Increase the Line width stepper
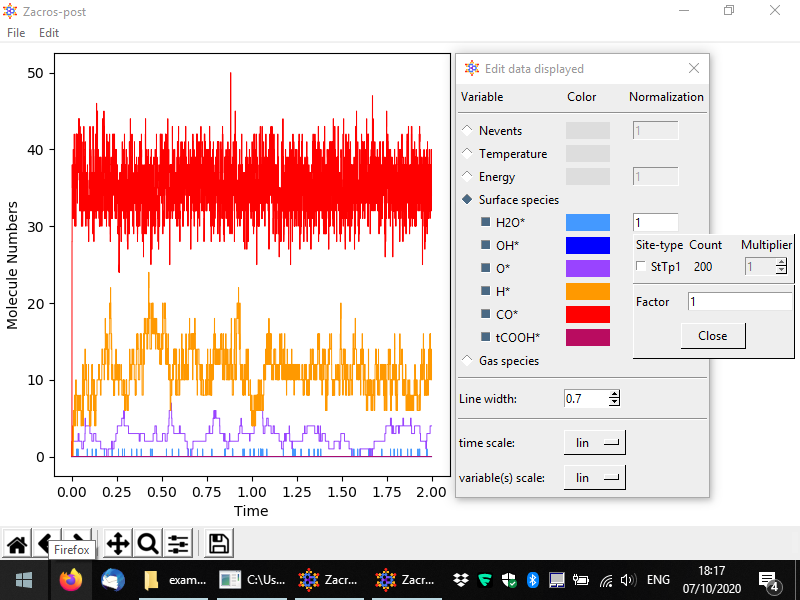This screenshot has width=800, height=600. (x=615, y=394)
